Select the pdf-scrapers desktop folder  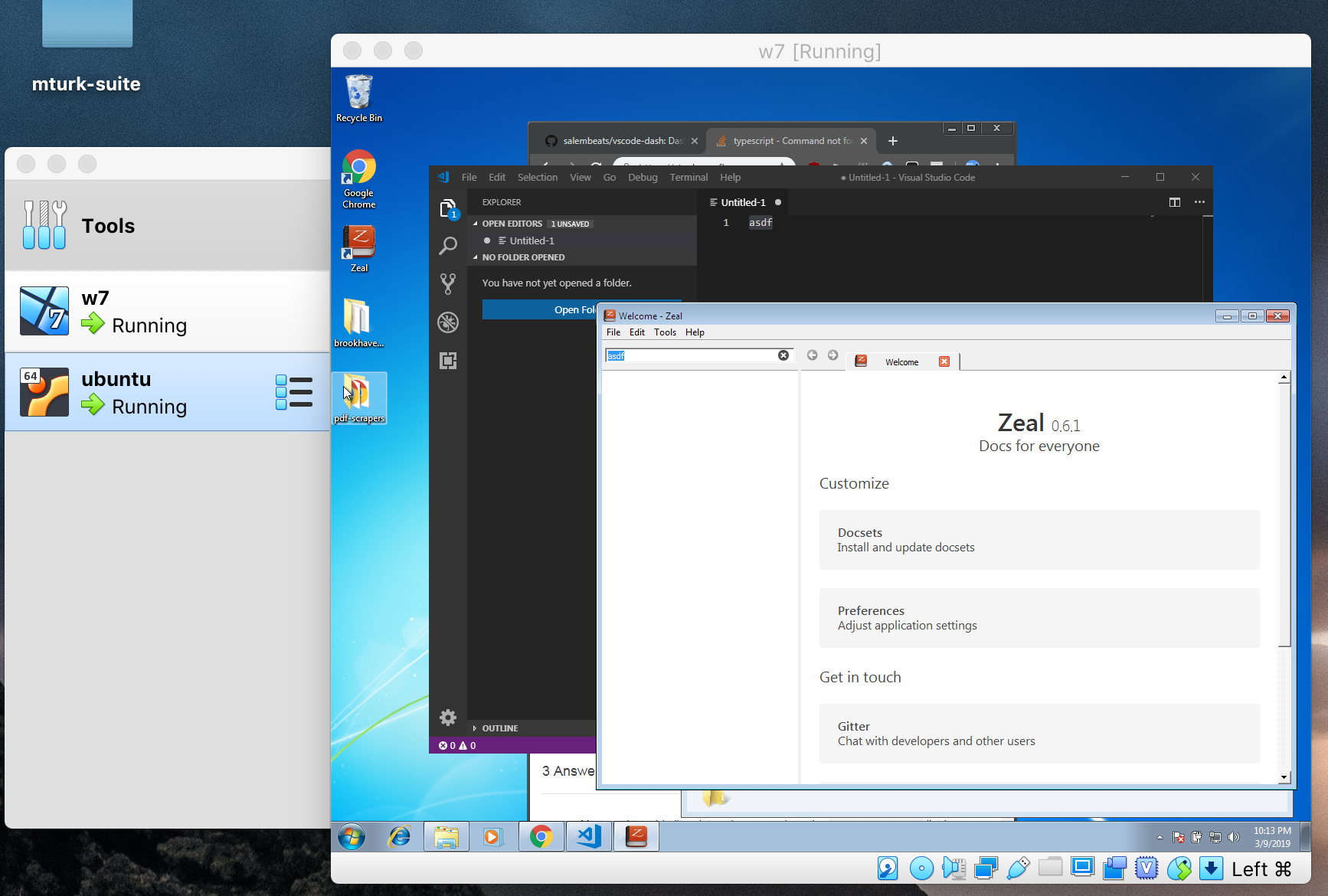click(x=359, y=397)
